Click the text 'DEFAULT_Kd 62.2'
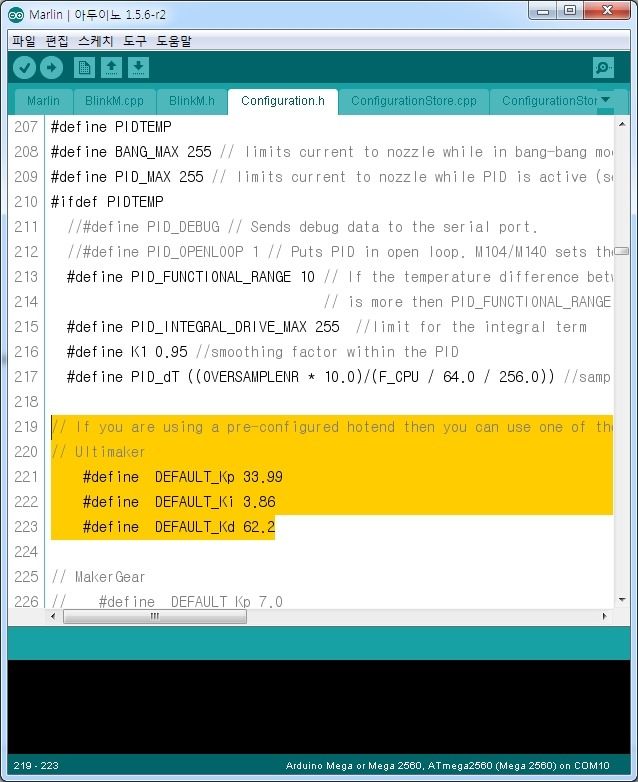This screenshot has width=638, height=782. coord(215,527)
